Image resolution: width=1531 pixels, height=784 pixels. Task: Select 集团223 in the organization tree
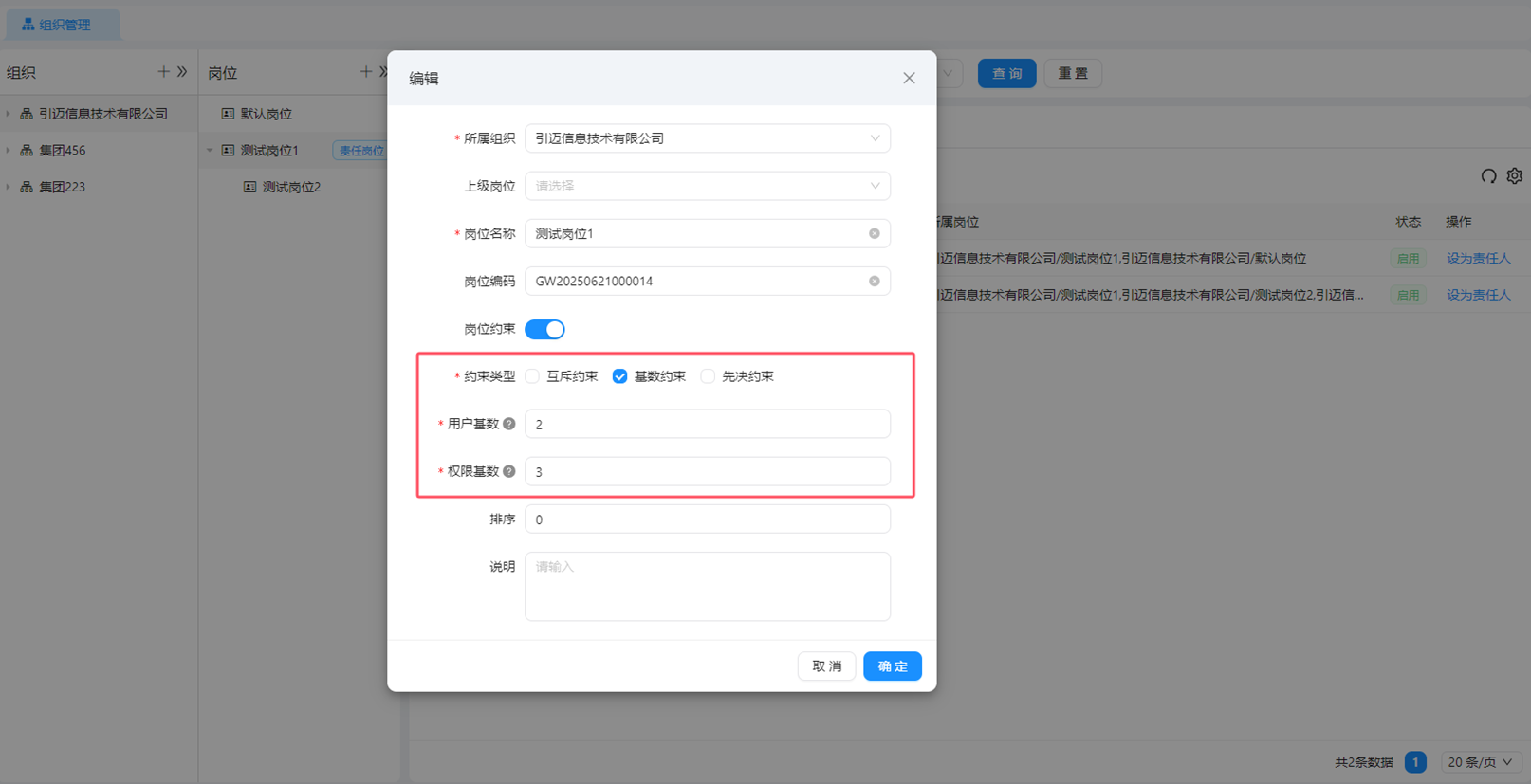[63, 187]
